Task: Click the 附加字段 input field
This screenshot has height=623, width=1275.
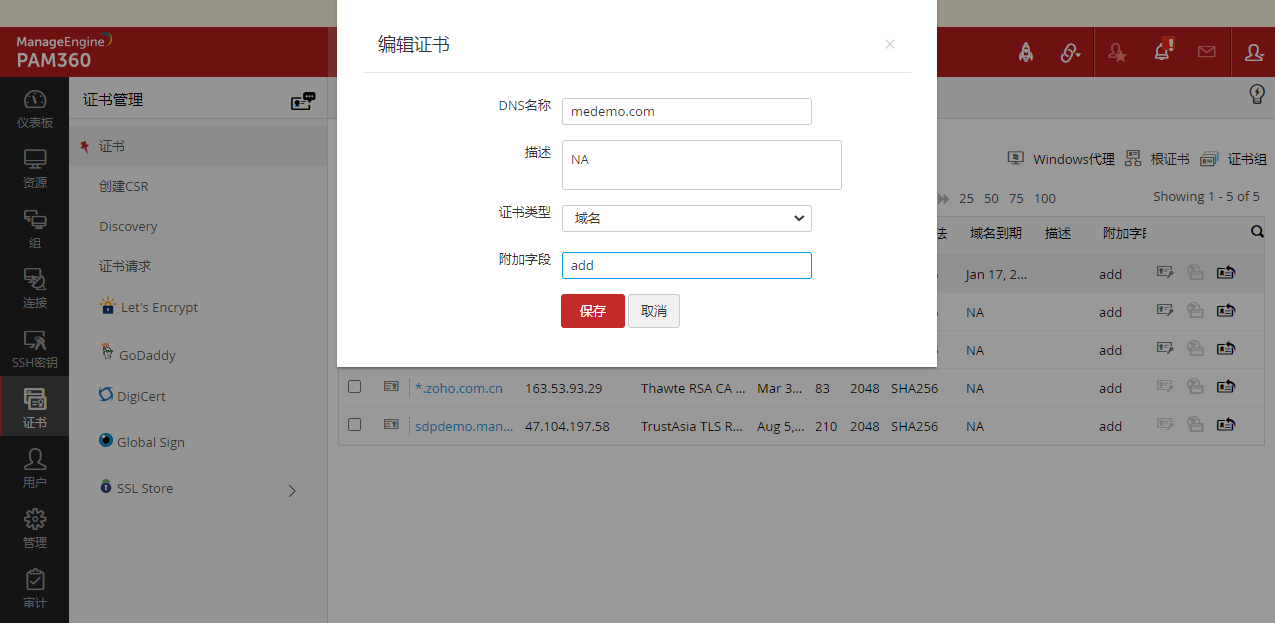Action: point(687,265)
